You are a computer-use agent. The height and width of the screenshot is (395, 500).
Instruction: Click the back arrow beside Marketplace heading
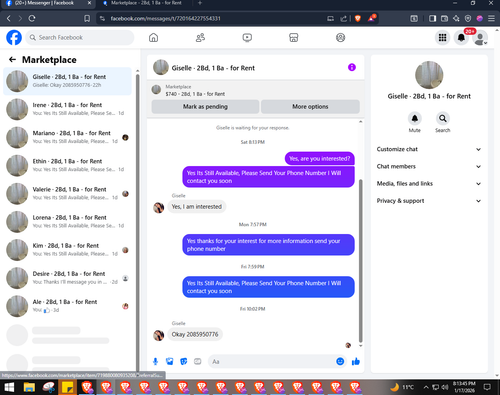click(12, 60)
